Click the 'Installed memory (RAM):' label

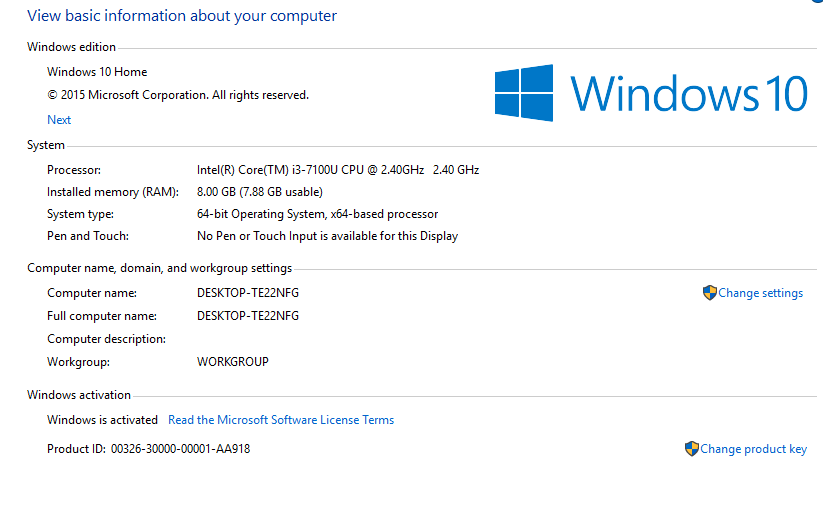pos(113,192)
